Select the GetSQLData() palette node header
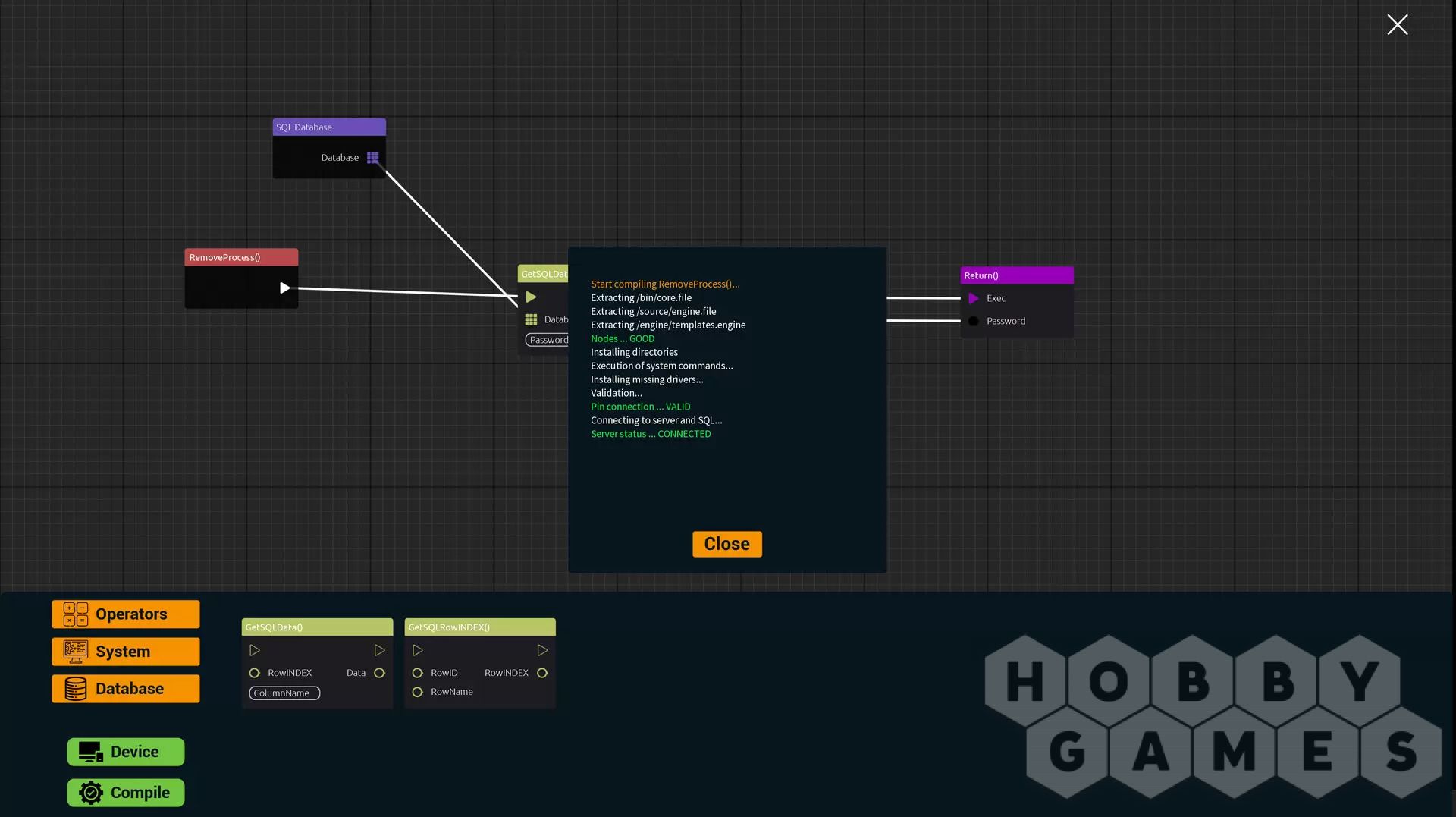The height and width of the screenshot is (817, 1456). click(x=317, y=627)
